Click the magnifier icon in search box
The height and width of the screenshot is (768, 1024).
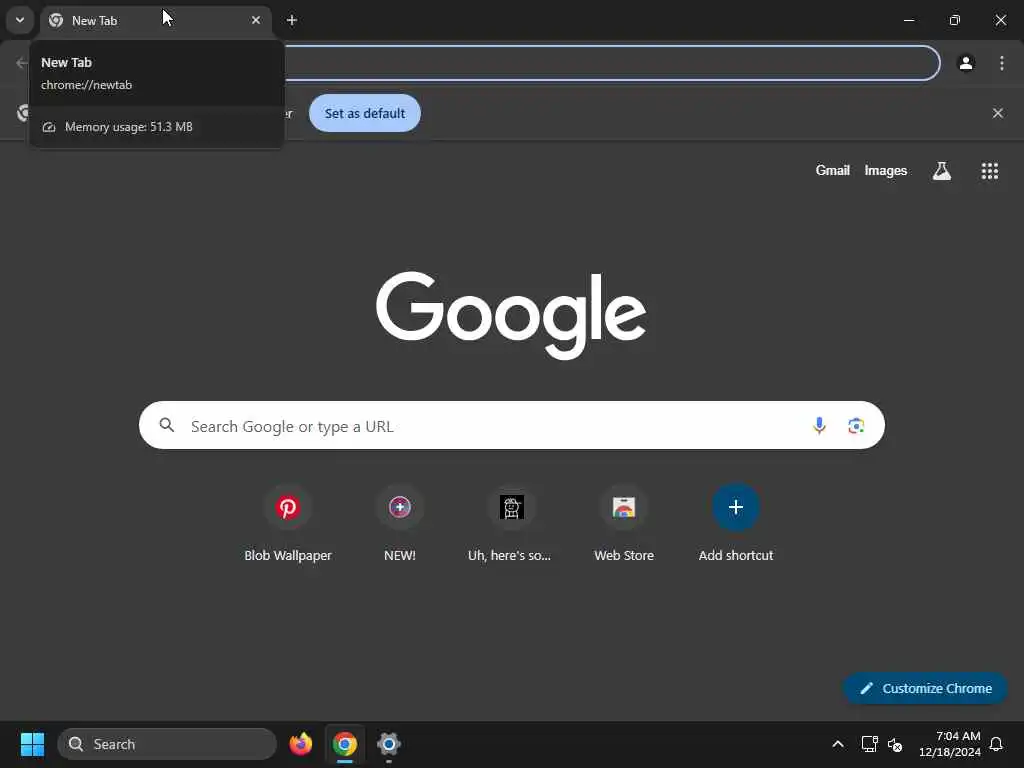167,425
